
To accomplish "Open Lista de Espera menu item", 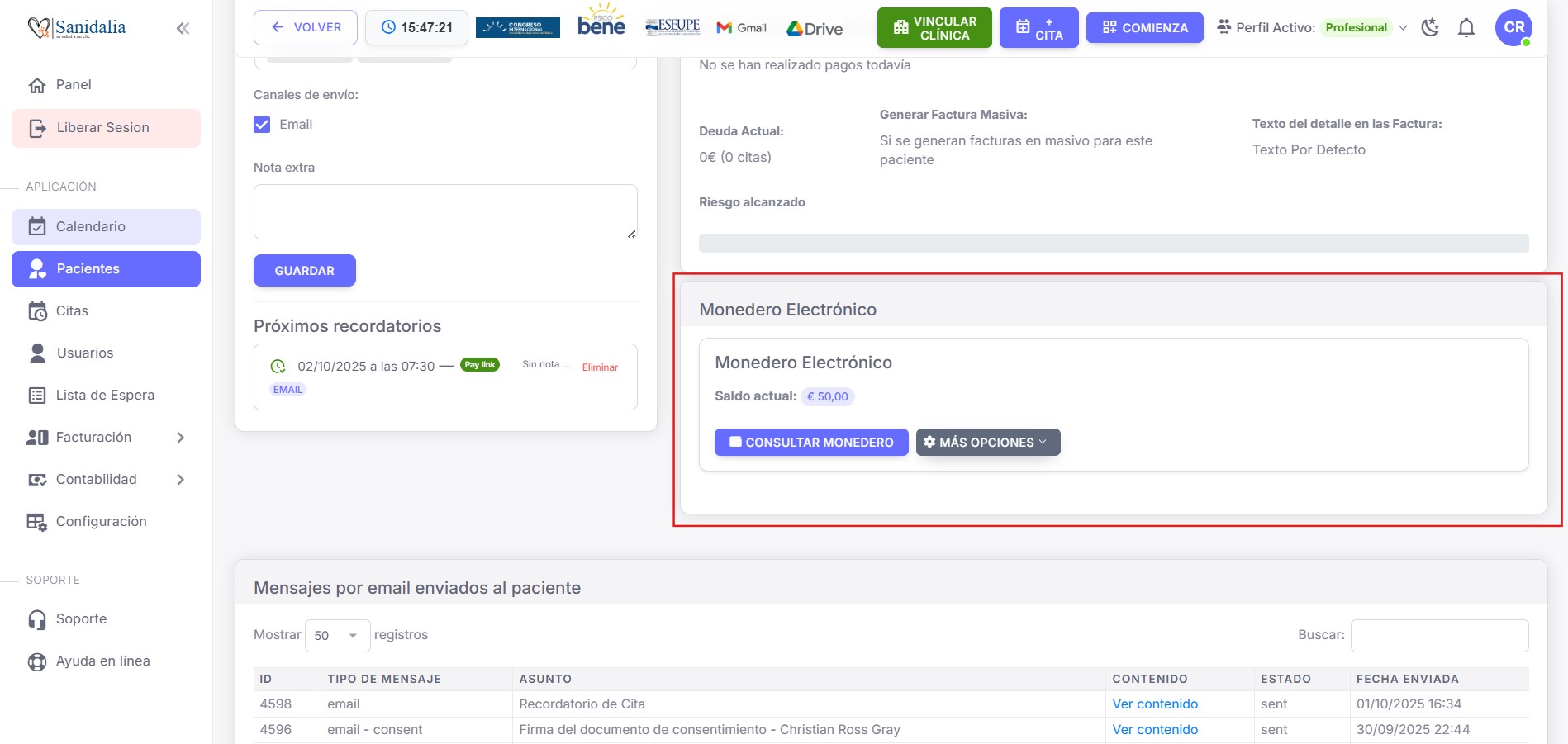I will 105,396.
